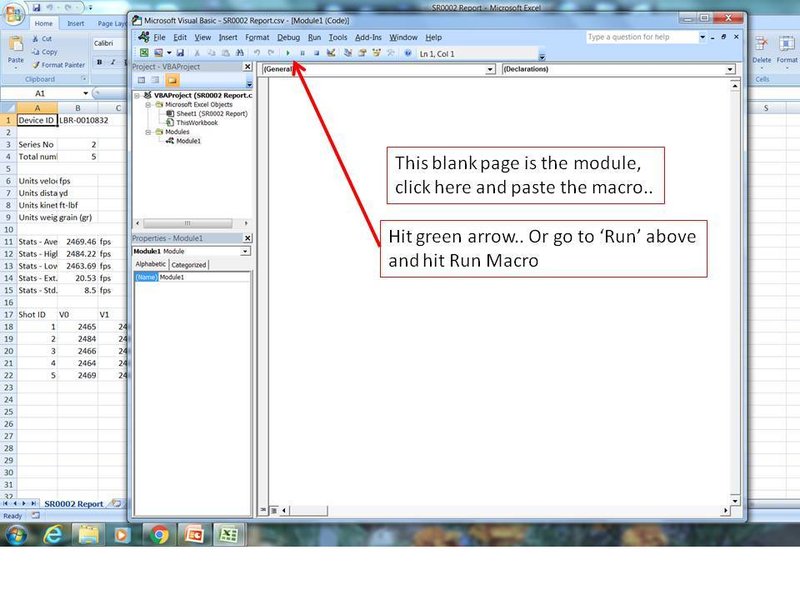Open the Window menu in Visual Basic

403,37
